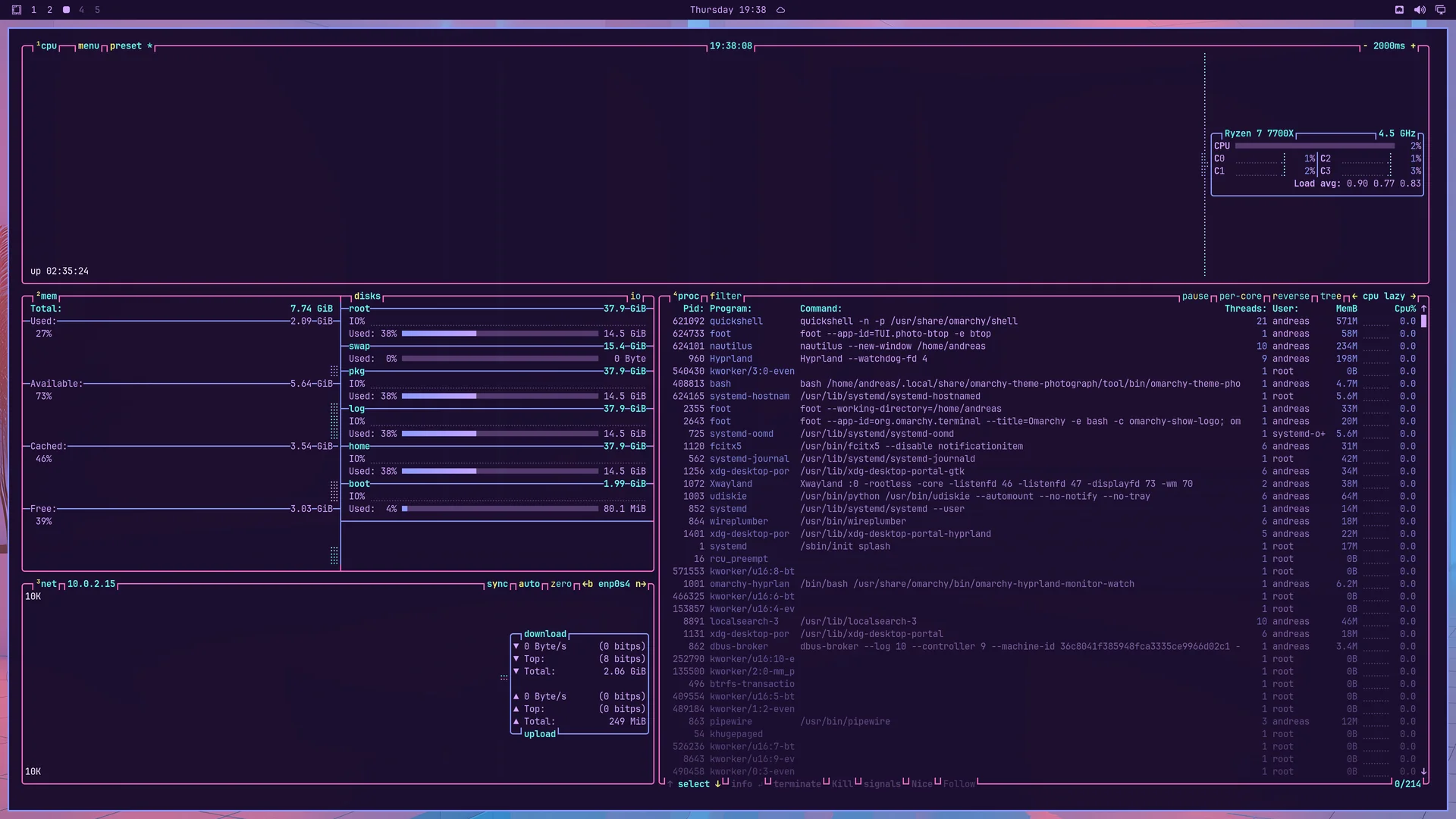Click the left arrow before cpu sort option
This screenshot has height=819, width=1456.
pos(1354,297)
